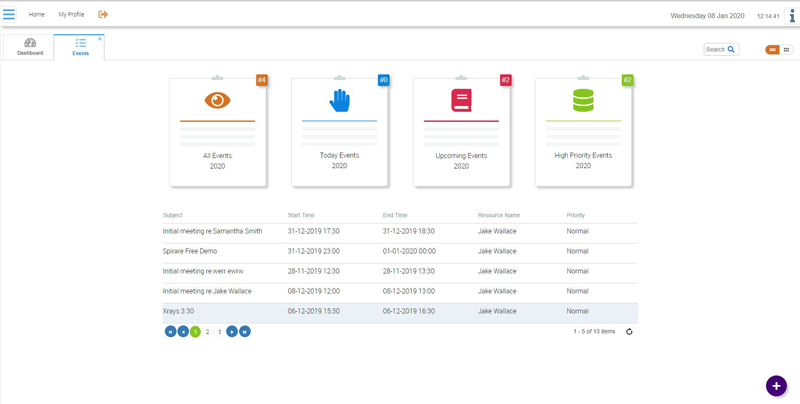Click start time 28-11-2019 12:30

tap(314, 271)
